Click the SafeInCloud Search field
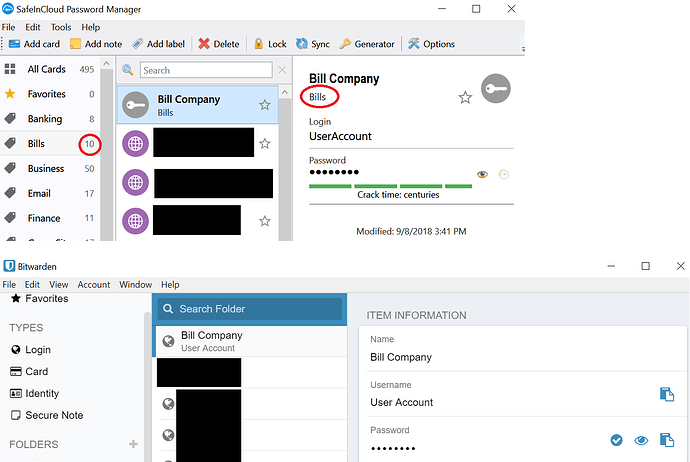Viewport: 690px width, 462px height. [206, 70]
